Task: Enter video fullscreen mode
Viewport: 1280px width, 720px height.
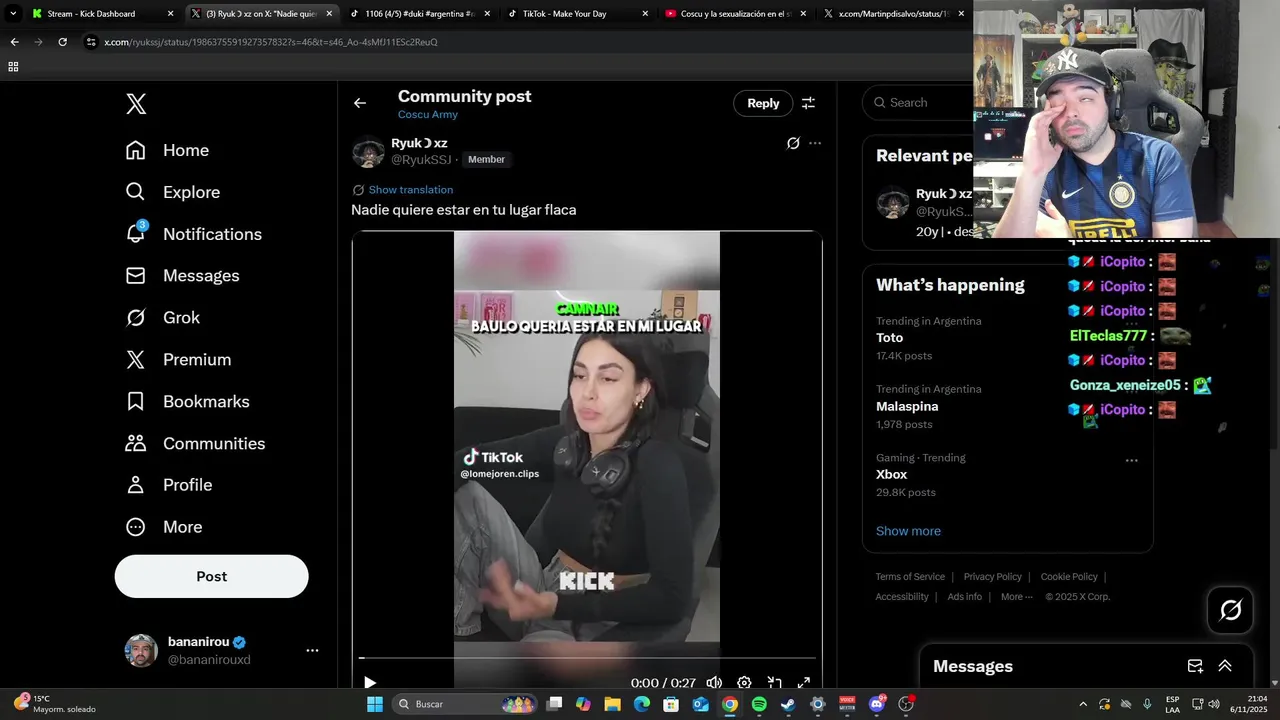Action: 803,683
